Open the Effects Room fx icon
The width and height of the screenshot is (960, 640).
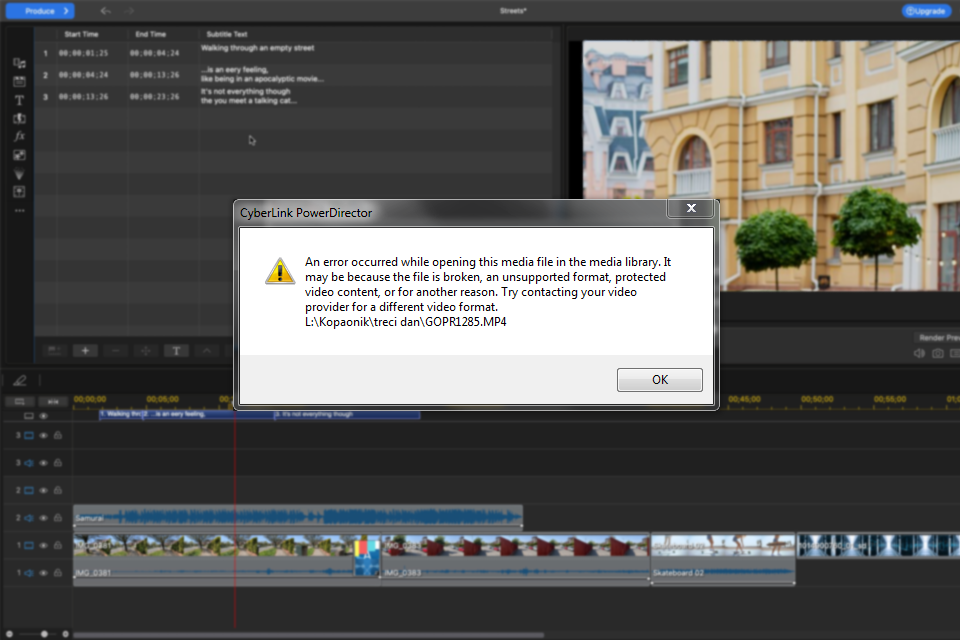20,137
